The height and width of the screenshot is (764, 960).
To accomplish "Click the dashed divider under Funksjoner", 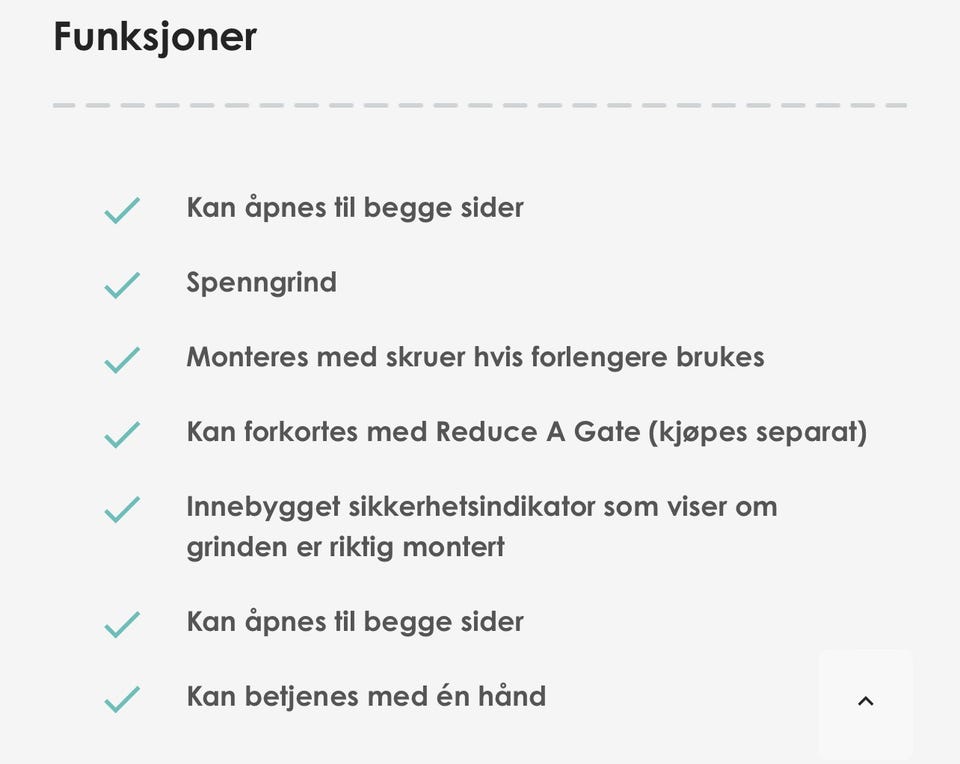I will click(480, 105).
